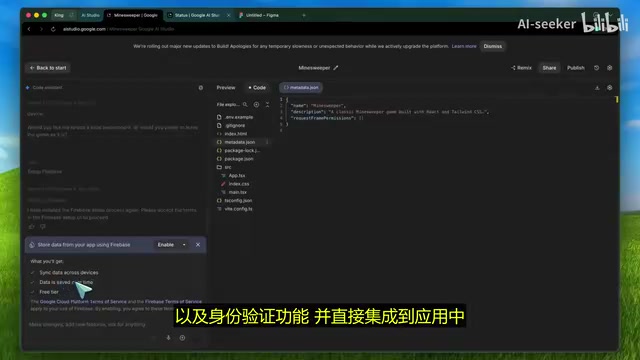Edit the Minesweeper app name with pencil icon
640x360 pixels.
pyautogui.click(x=336, y=68)
